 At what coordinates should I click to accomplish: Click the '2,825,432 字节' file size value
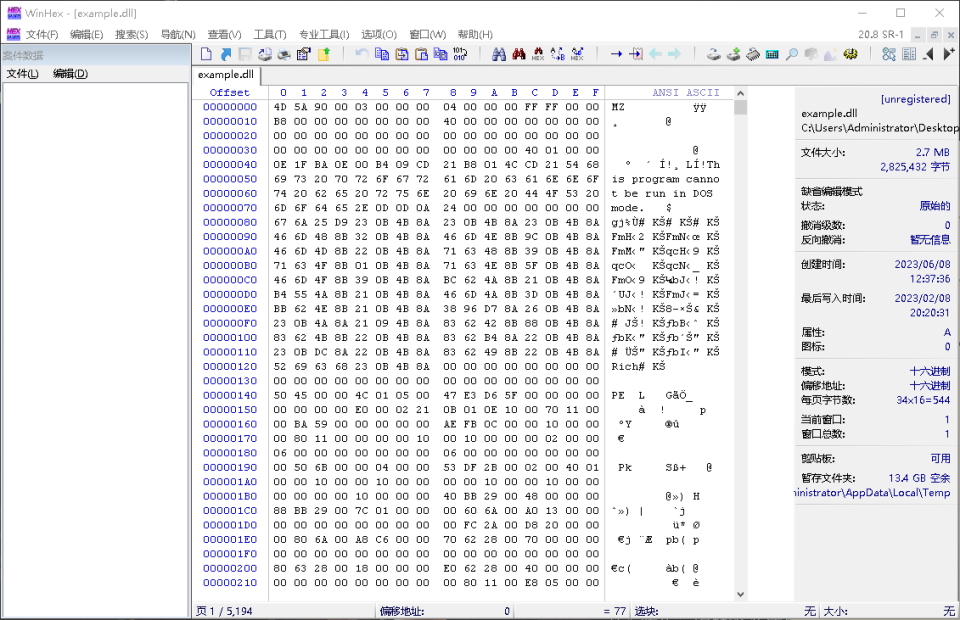point(915,167)
